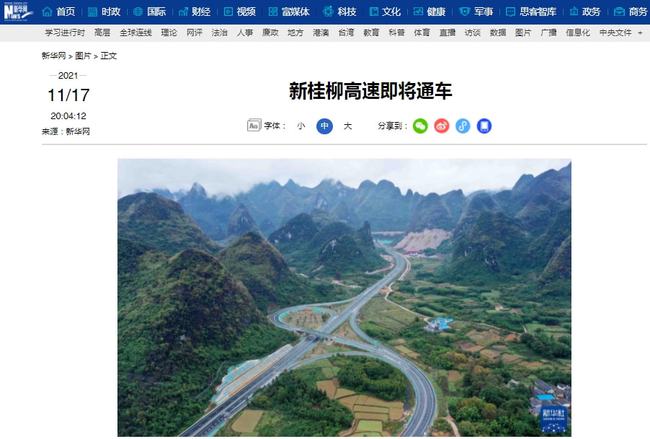
Task: Open the 港澳 sub-navigation link
Action: [321, 32]
